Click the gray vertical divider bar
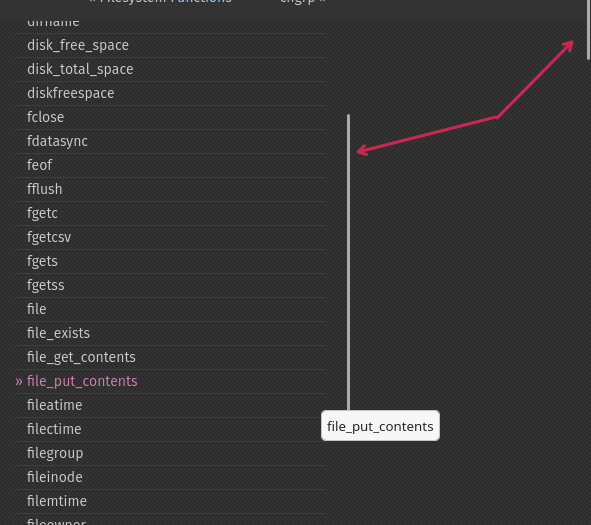This screenshot has width=591, height=525. click(x=349, y=262)
